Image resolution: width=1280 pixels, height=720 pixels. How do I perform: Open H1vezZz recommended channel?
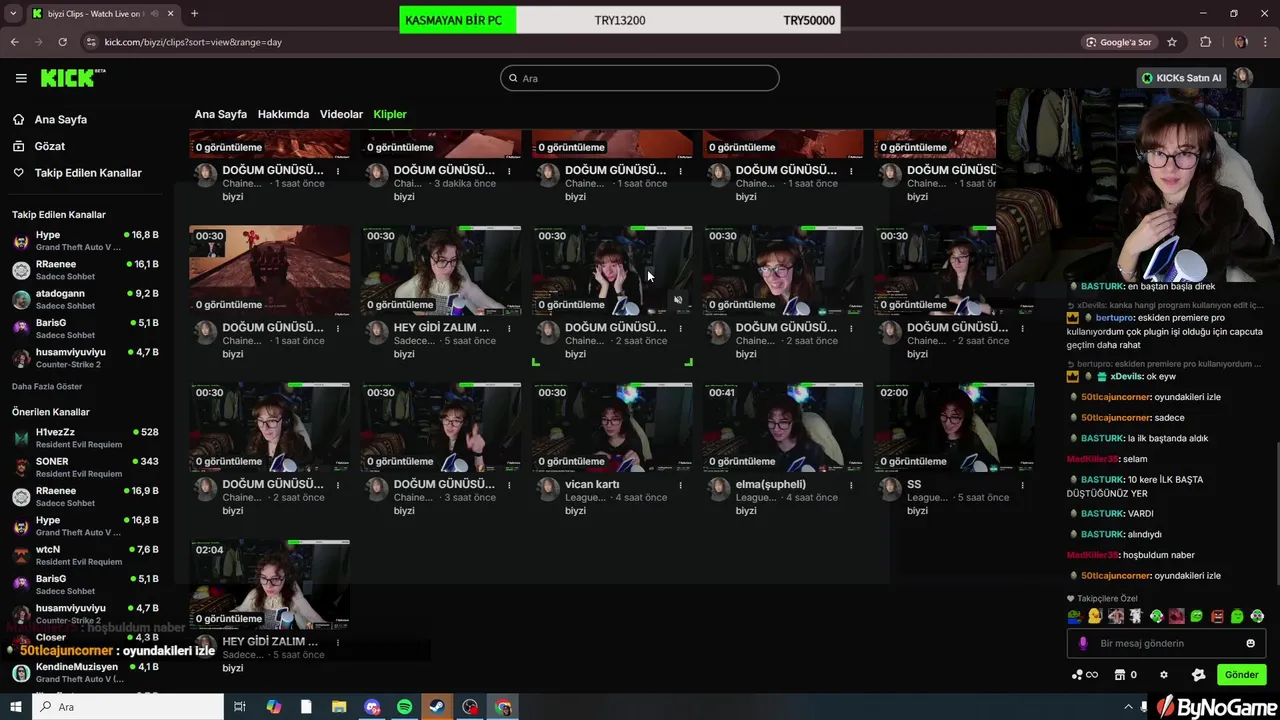point(85,438)
